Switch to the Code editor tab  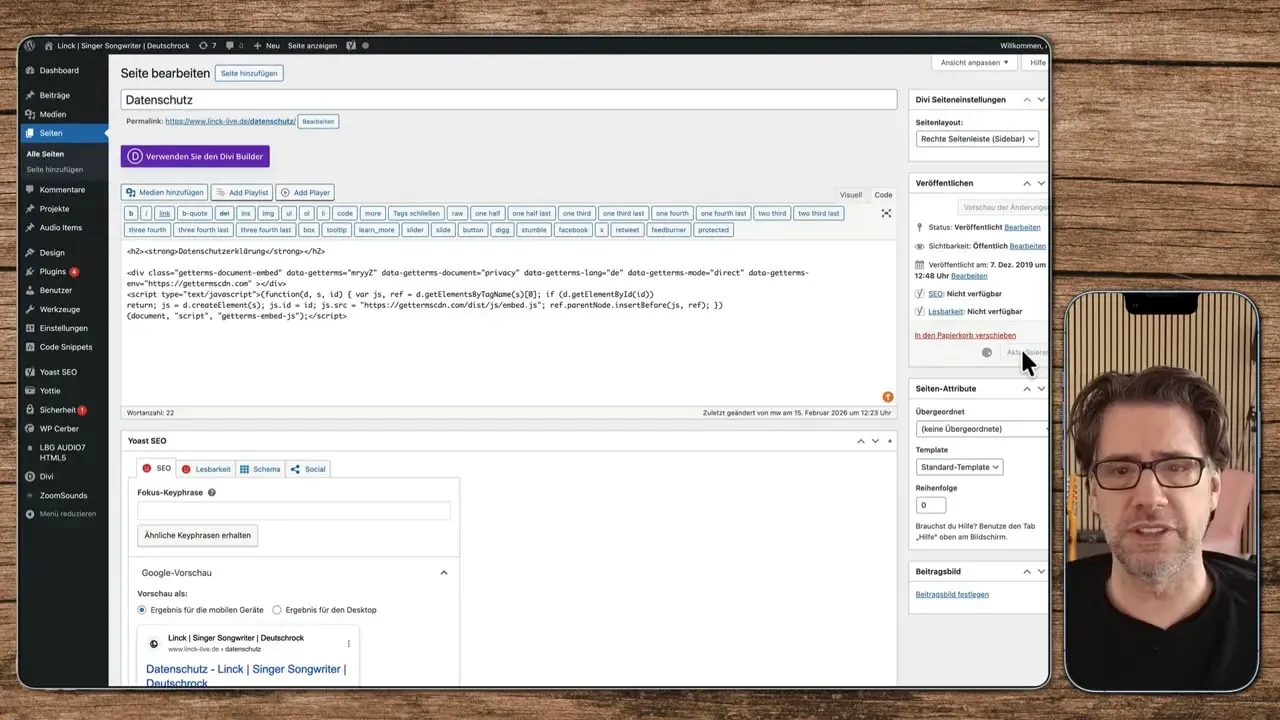[x=883, y=195]
